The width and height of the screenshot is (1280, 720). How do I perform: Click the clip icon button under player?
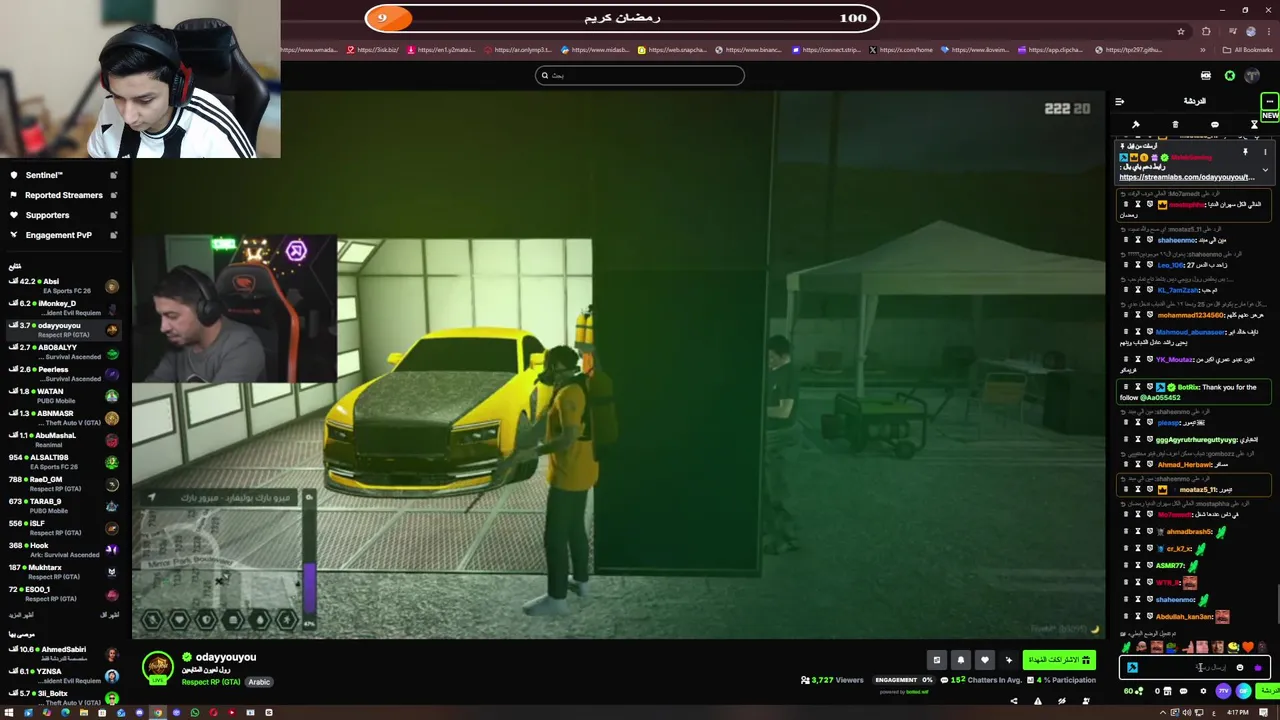pos(936,660)
